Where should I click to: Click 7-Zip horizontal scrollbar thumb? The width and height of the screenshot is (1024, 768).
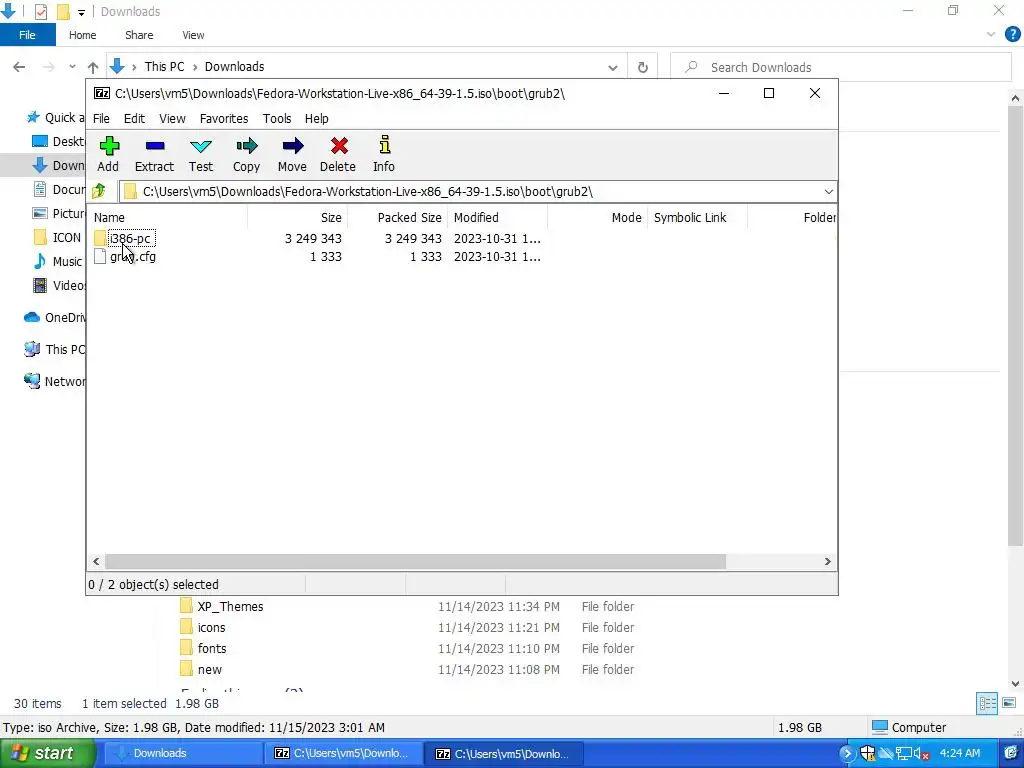point(415,562)
